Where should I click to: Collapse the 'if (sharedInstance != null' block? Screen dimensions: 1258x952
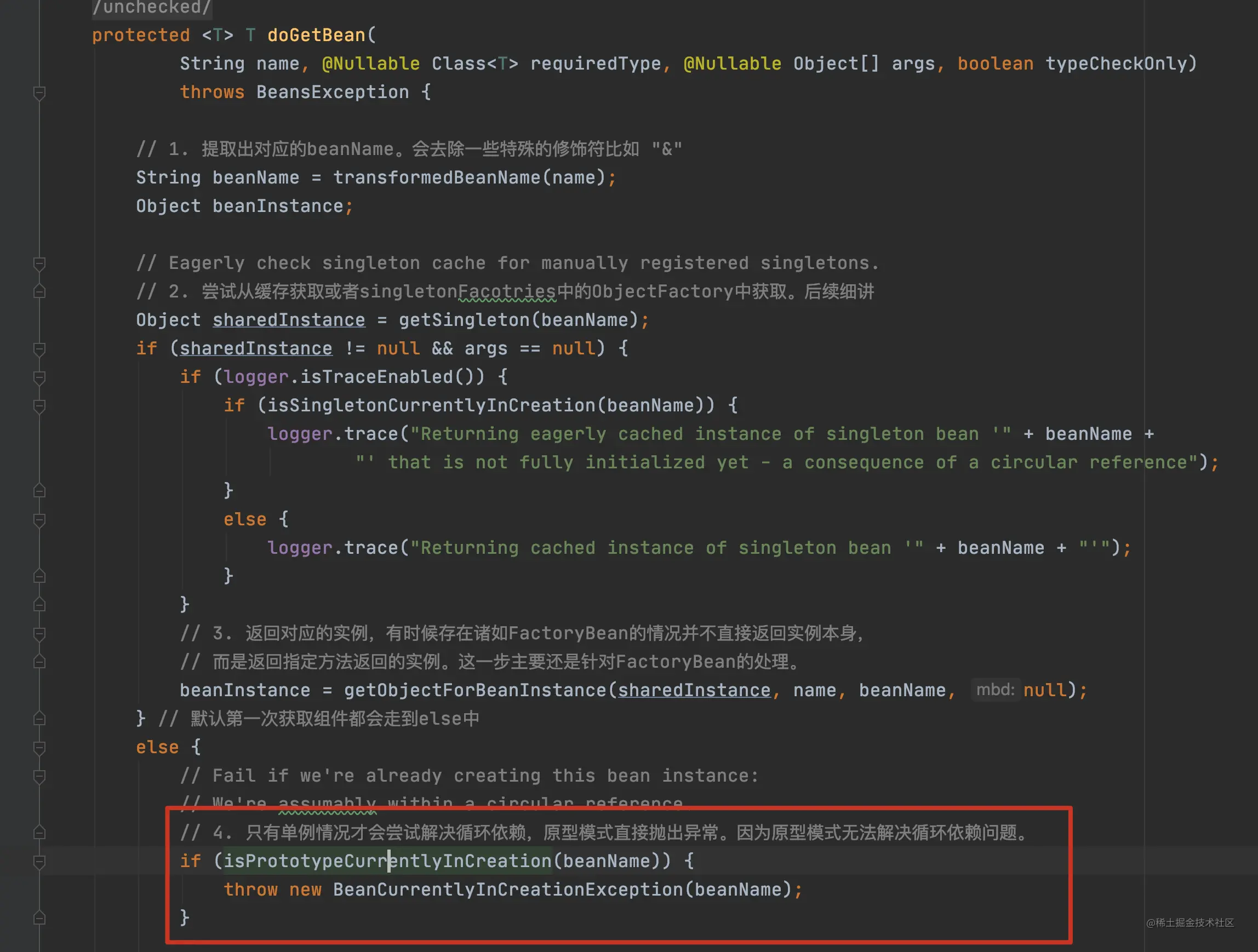(39, 348)
